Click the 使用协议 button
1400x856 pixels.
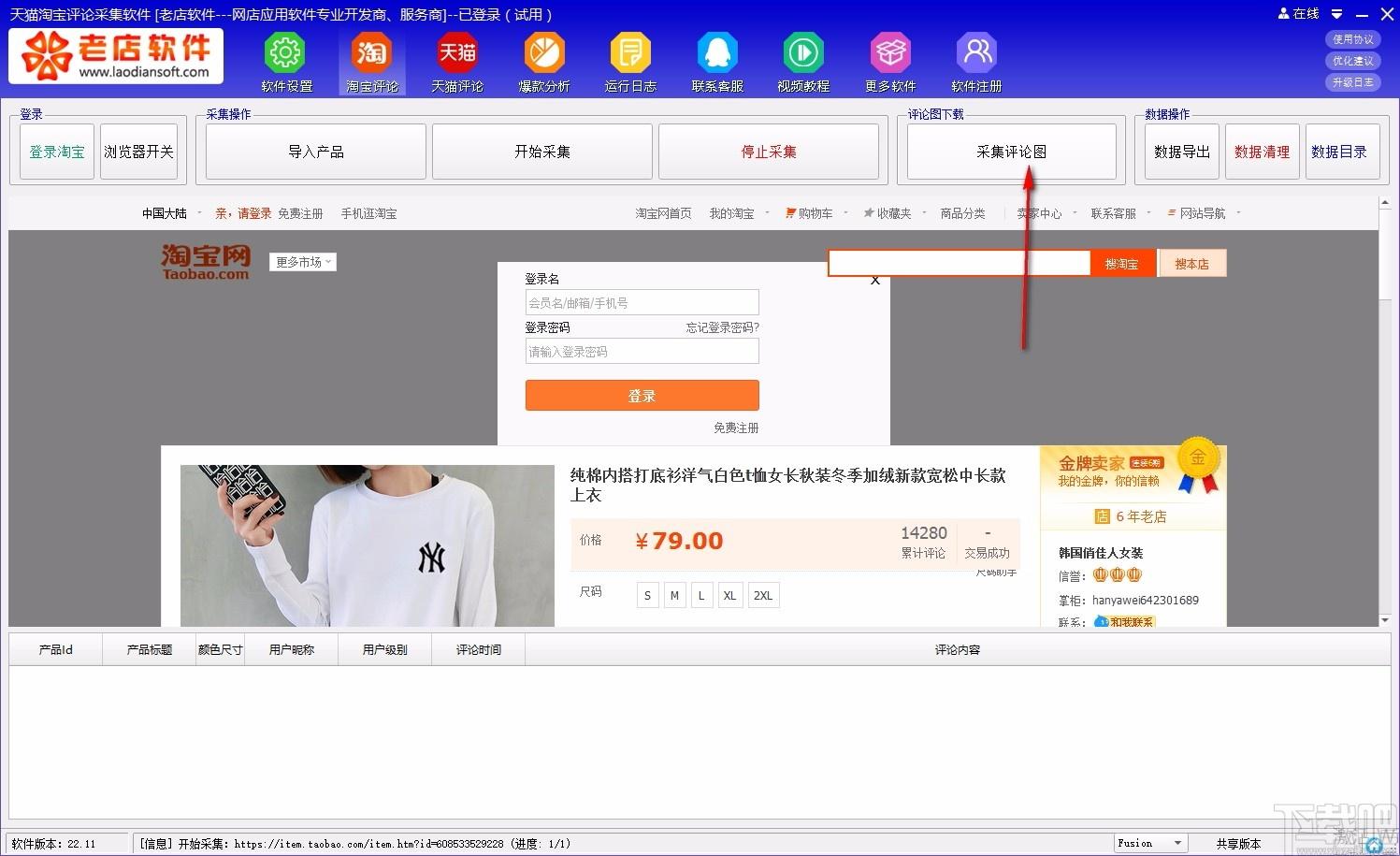(x=1352, y=39)
